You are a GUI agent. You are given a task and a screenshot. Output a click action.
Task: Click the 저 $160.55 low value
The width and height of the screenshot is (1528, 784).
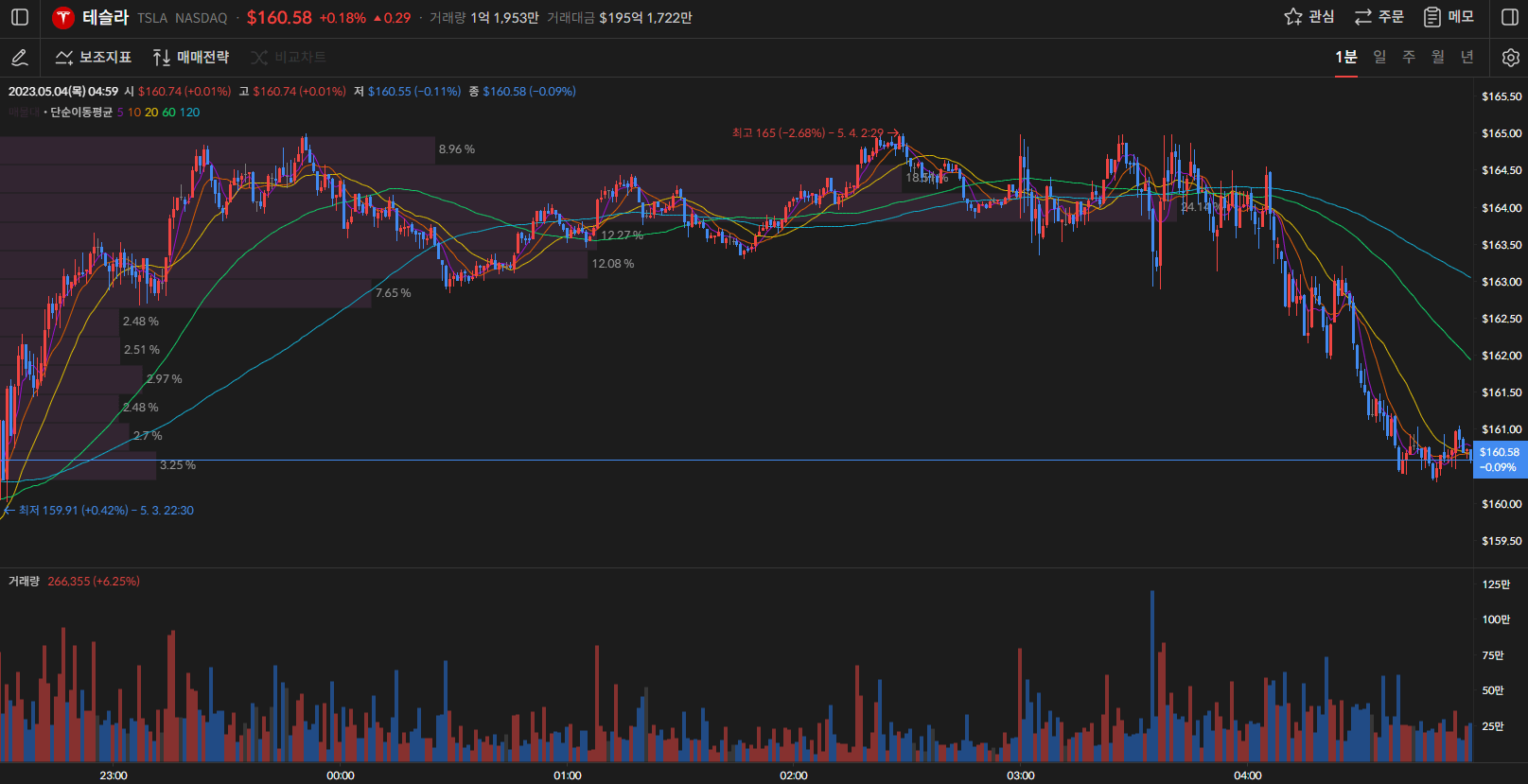(408, 92)
